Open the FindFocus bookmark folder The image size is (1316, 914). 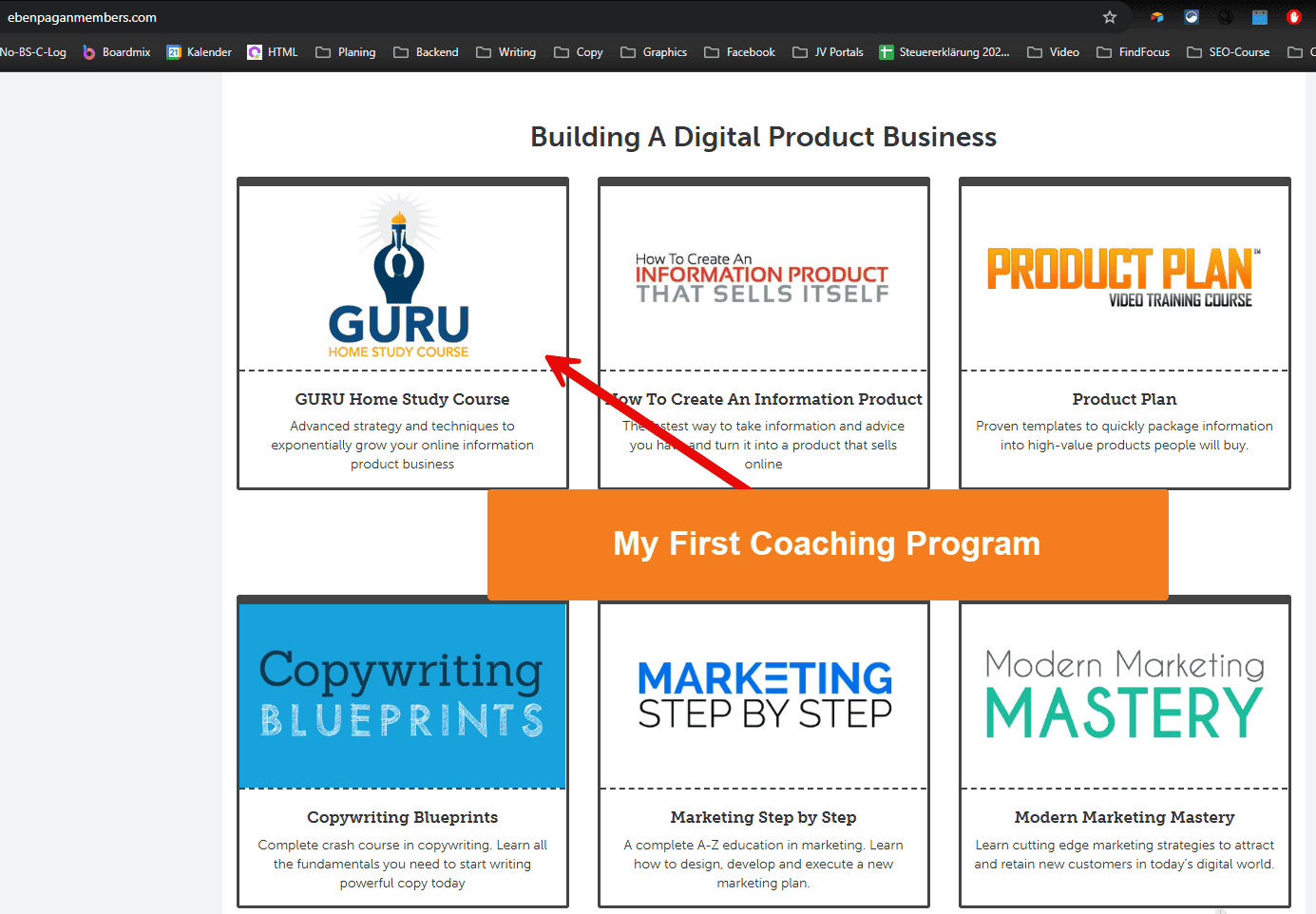[1134, 52]
